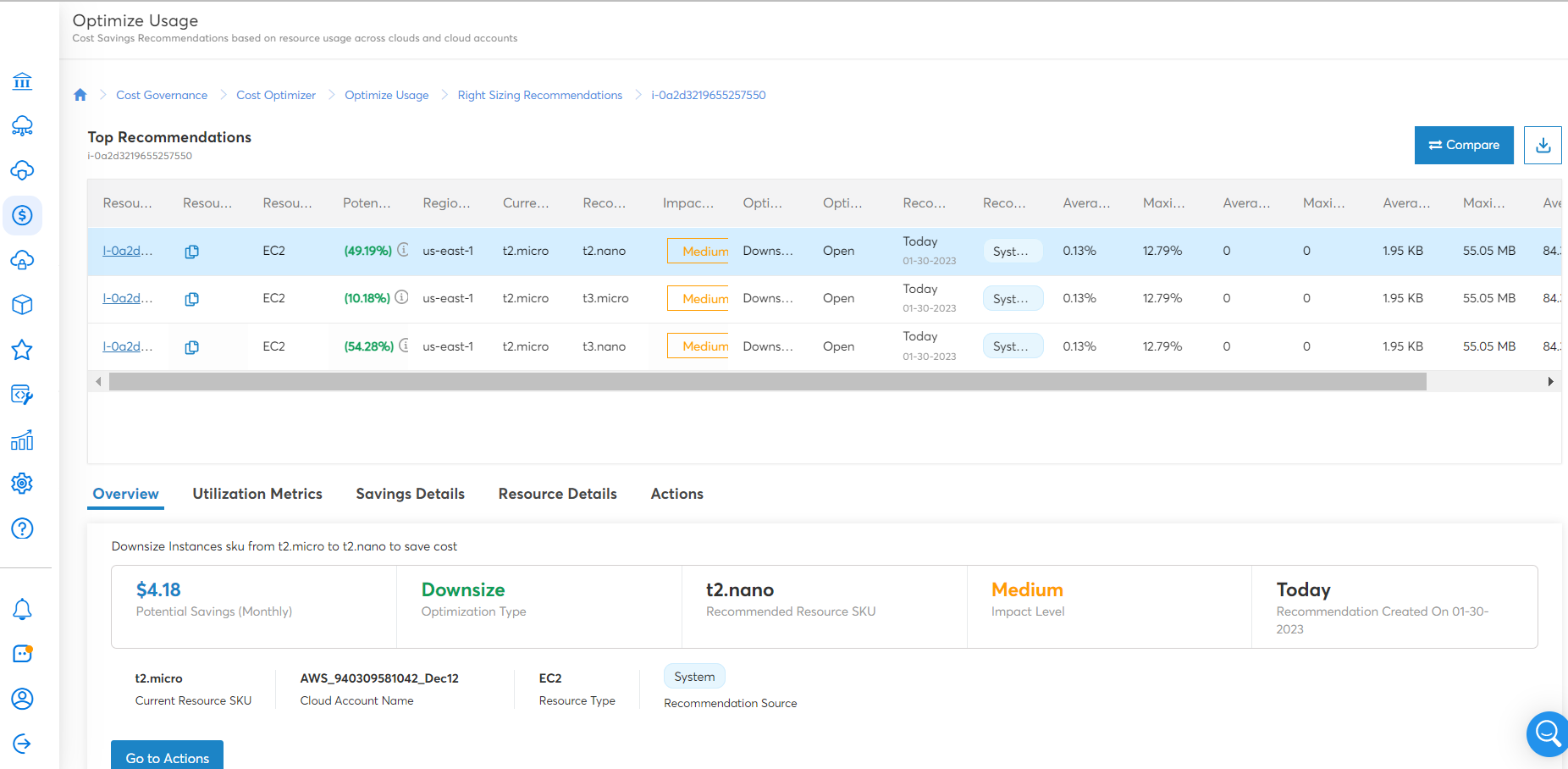
Task: Click the logout arrow icon in sidebar
Action: click(23, 744)
